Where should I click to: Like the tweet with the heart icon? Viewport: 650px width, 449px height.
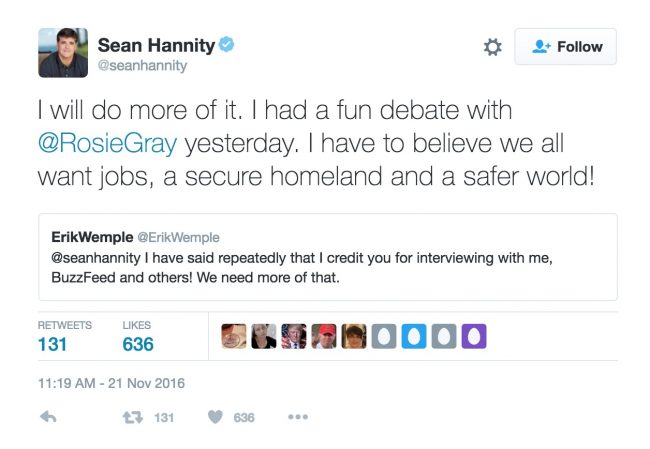[214, 417]
